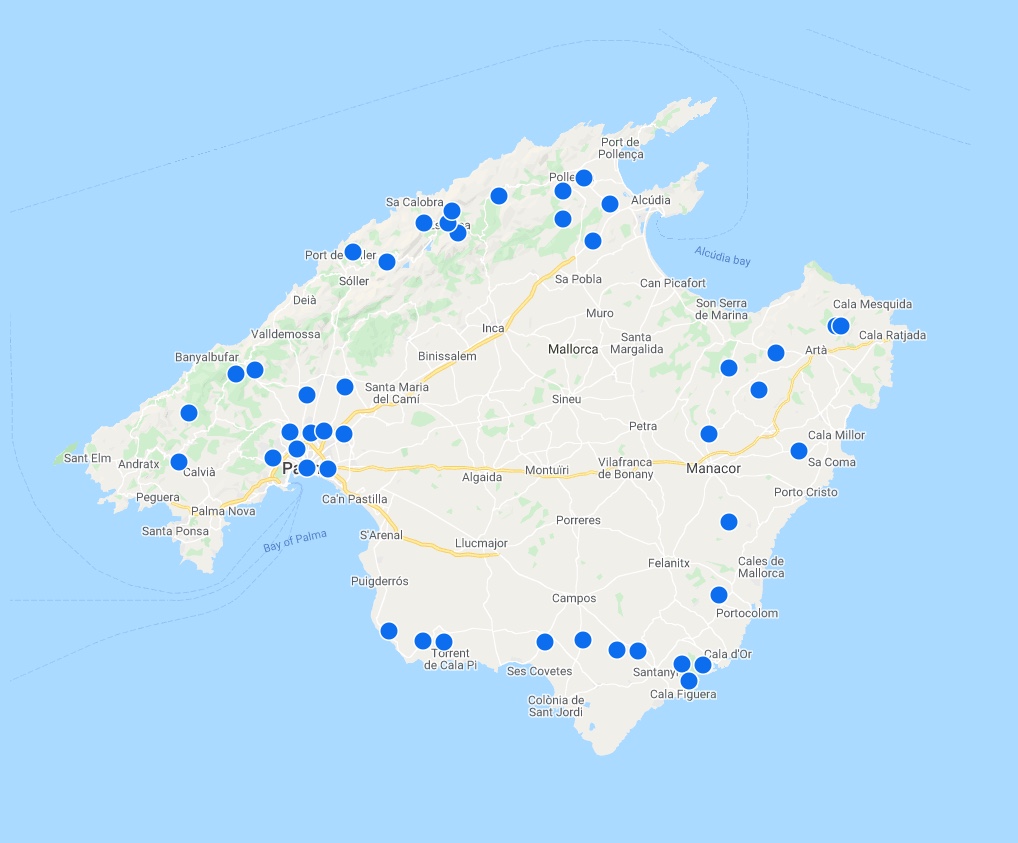Viewport: 1018px width, 843px height.
Task: Click the Llucmajor town label
Action: [481, 543]
